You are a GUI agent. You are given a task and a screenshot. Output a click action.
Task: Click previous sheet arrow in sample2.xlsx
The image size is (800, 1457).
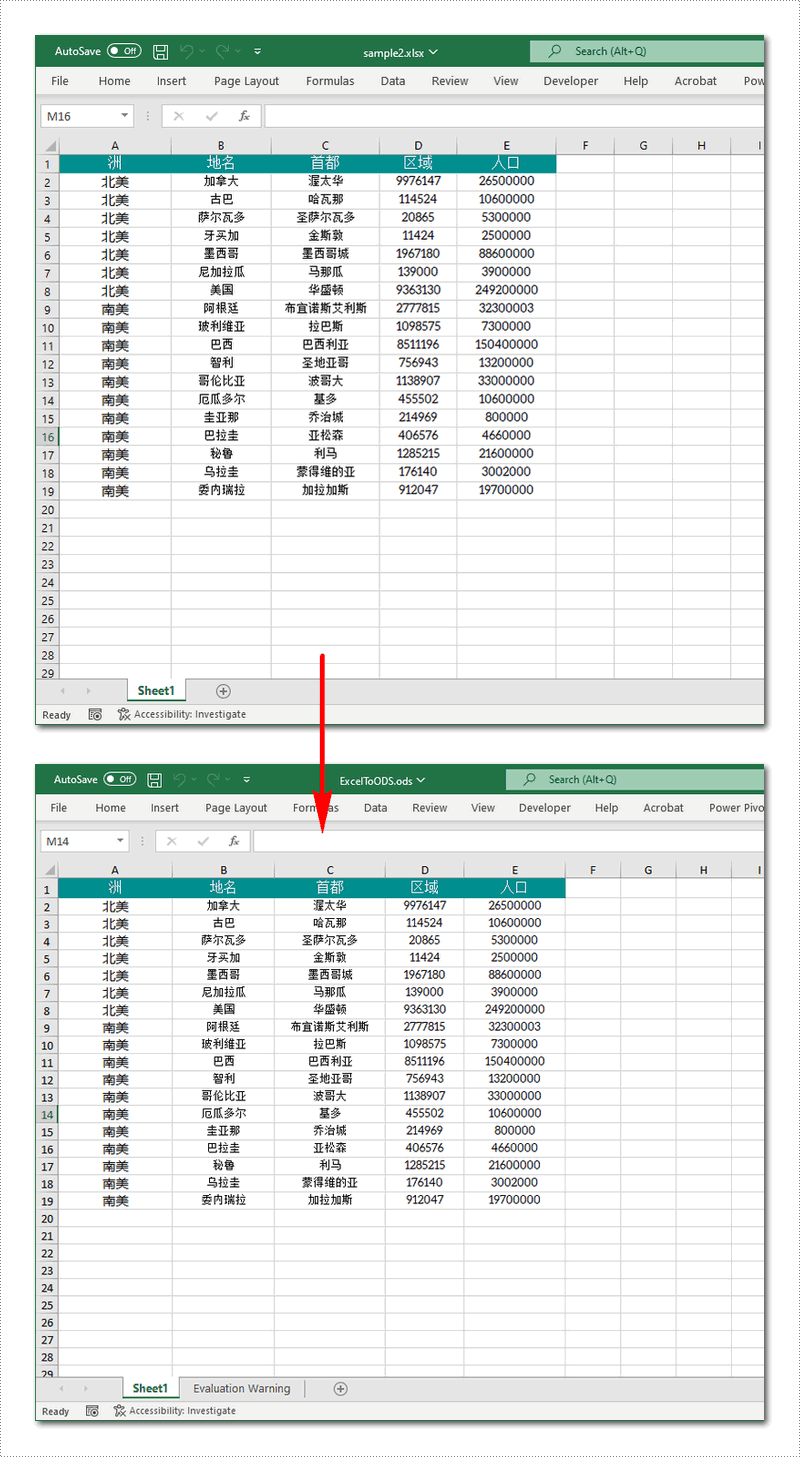click(62, 691)
